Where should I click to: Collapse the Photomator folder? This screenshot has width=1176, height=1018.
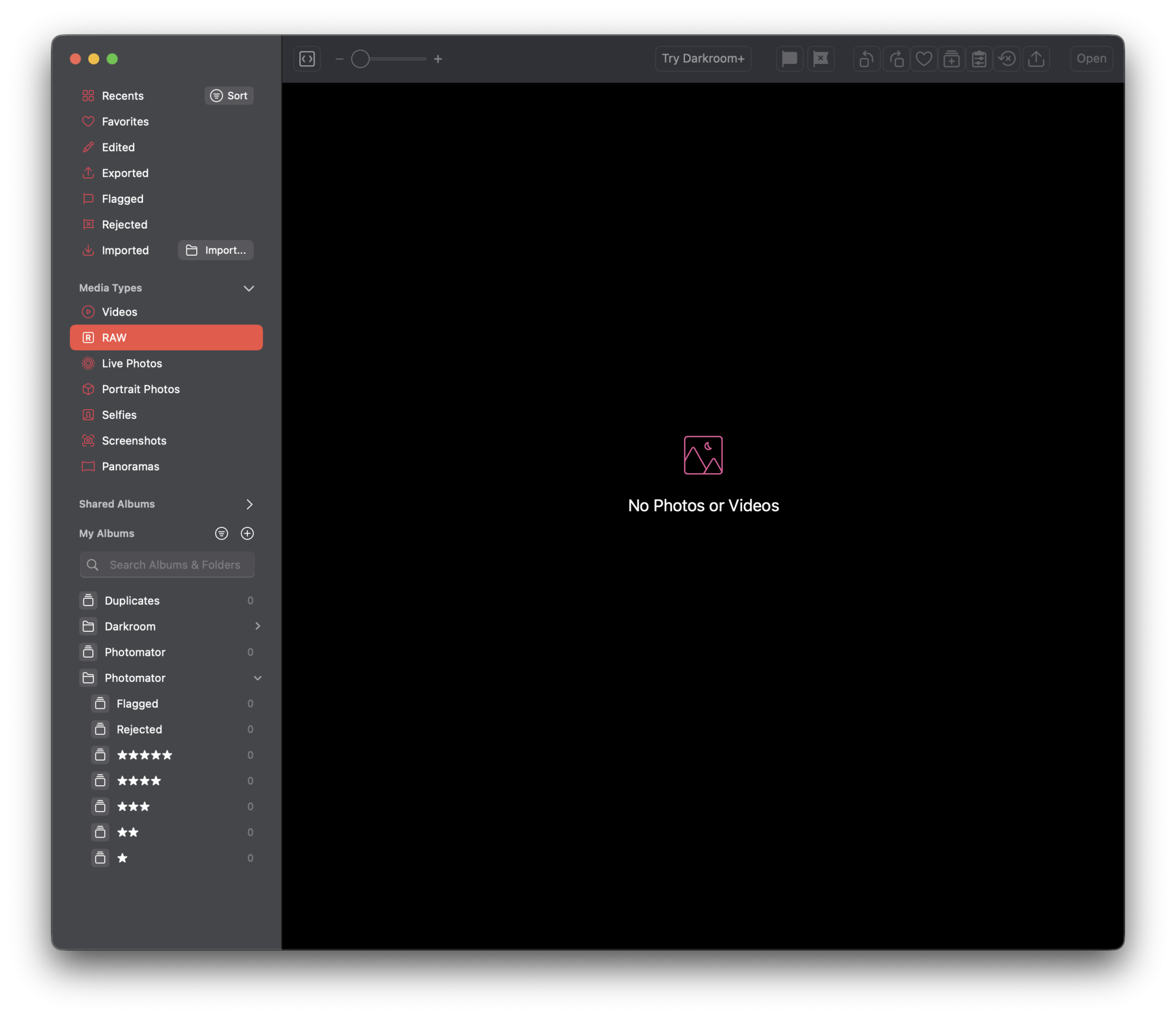(258, 678)
